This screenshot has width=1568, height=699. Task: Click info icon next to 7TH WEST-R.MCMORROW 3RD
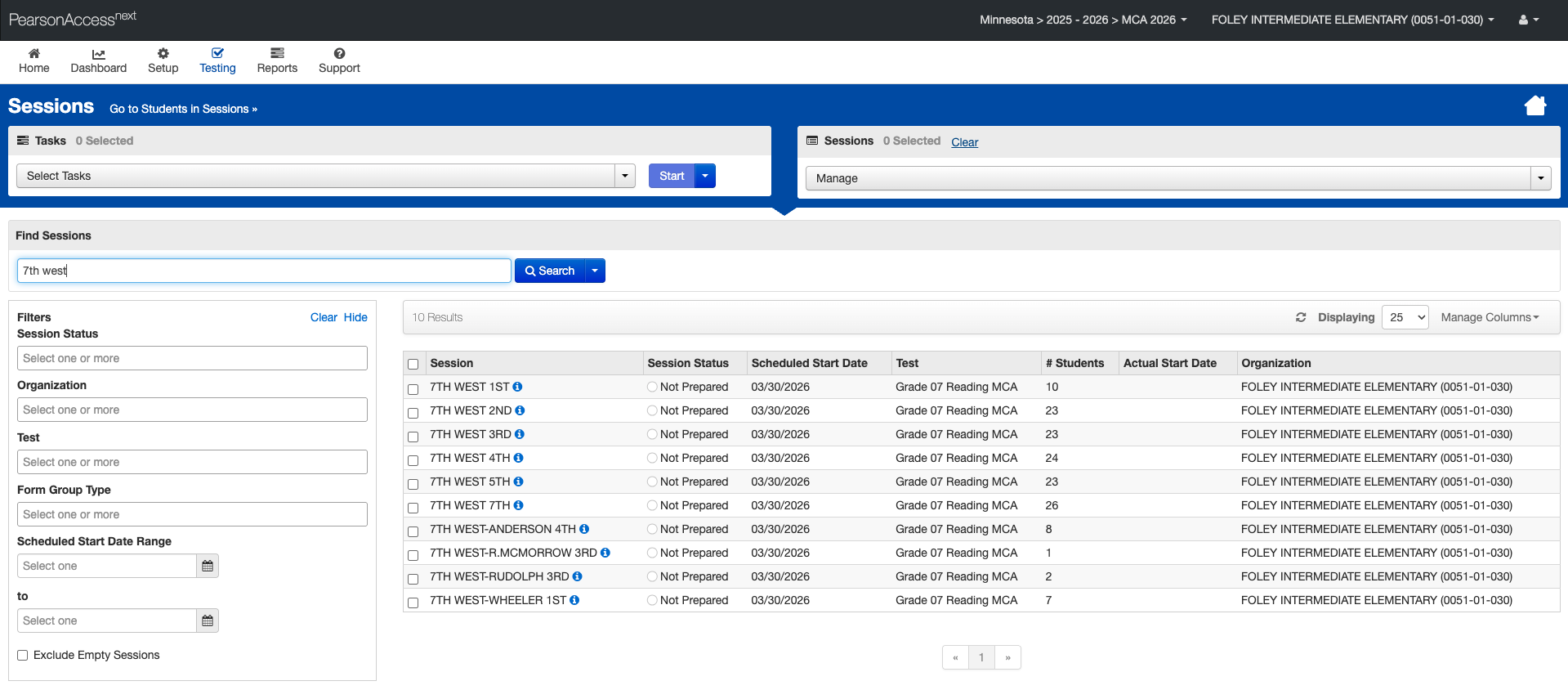[605, 553]
